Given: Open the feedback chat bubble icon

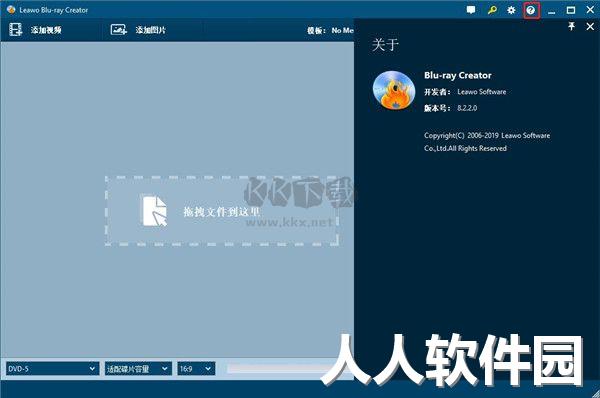Looking at the screenshot, I should tap(471, 10).
